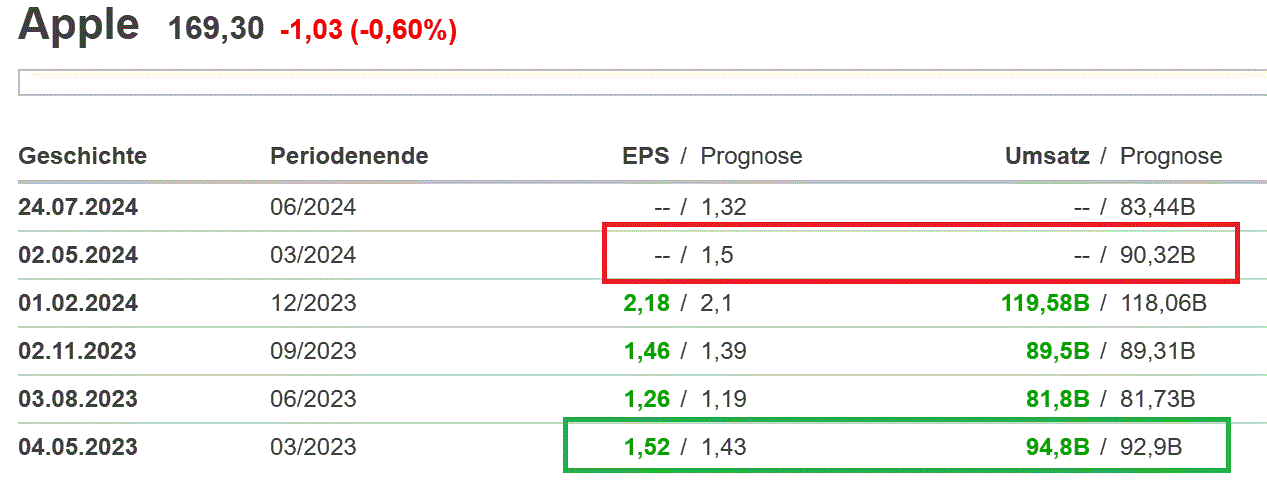The width and height of the screenshot is (1267, 504).
Task: Open the 03.08.2023 earnings date
Action: (x=78, y=399)
